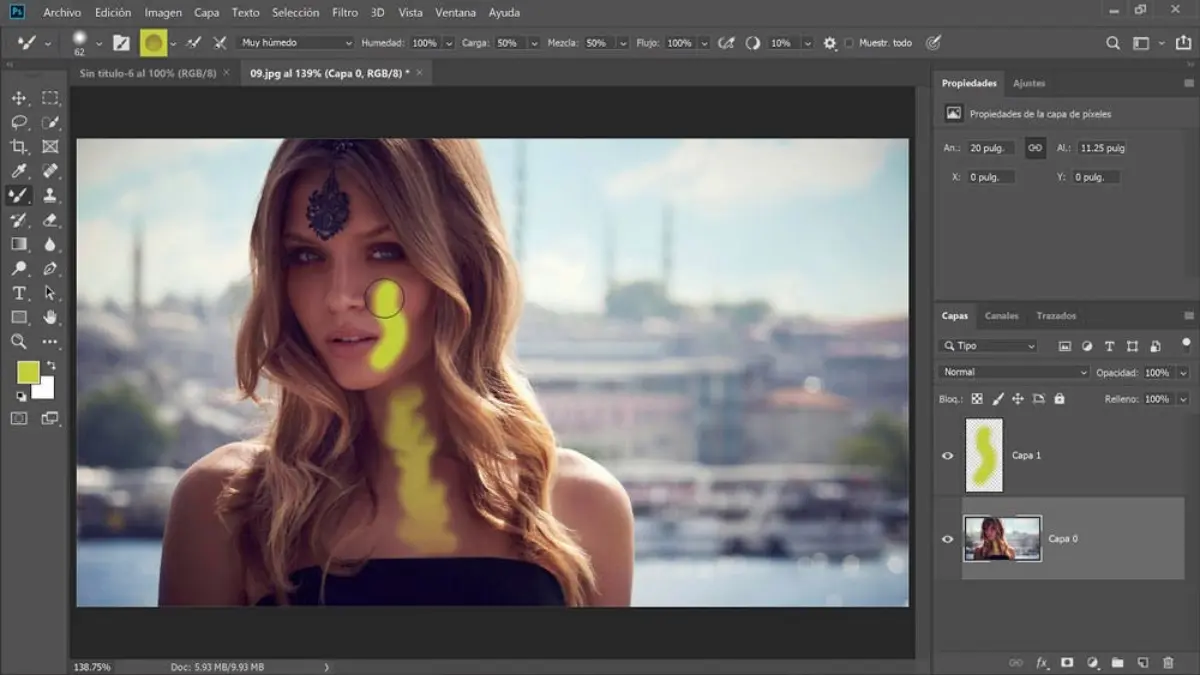
Task: Select the Move tool
Action: coord(18,99)
